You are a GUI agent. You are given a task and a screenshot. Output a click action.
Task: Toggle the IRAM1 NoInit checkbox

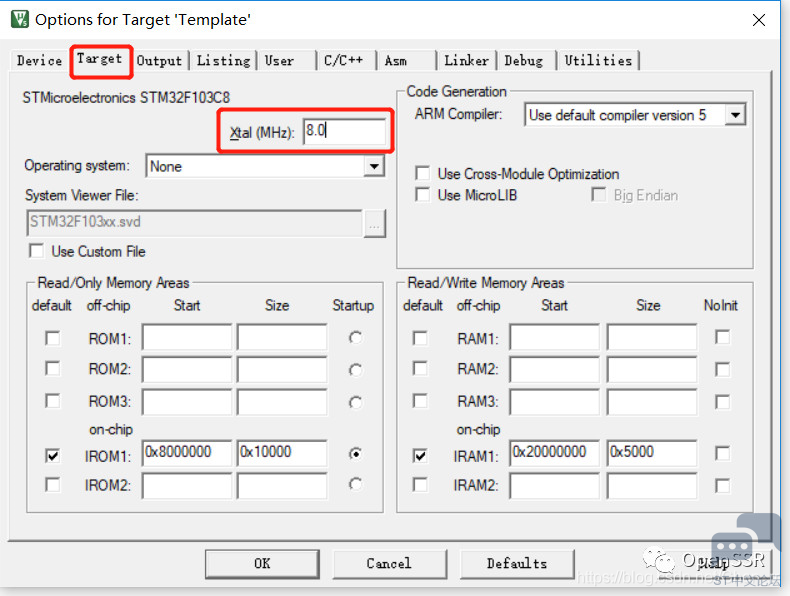(x=722, y=453)
